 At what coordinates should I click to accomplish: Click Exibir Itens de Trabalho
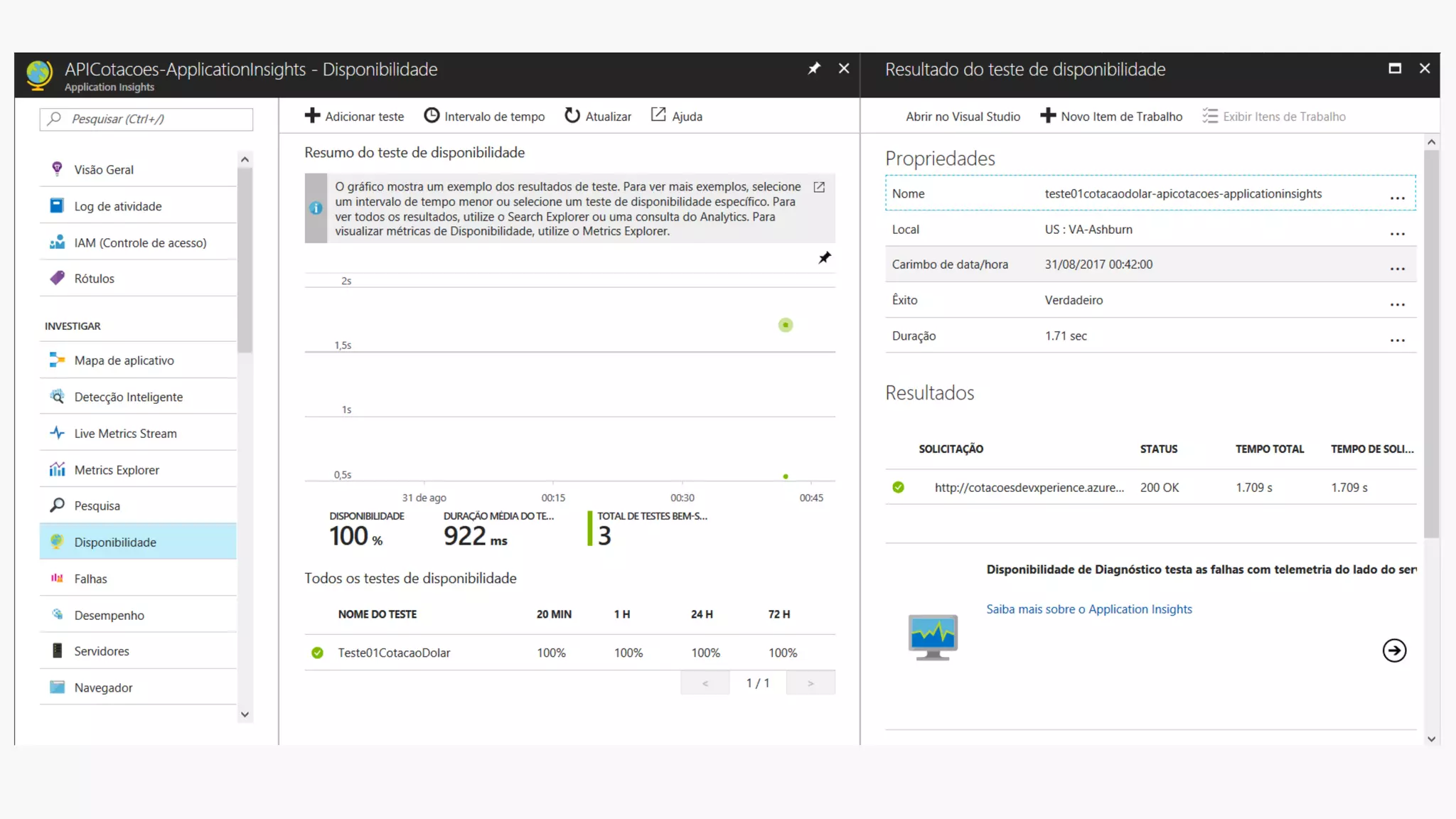click(x=1274, y=117)
